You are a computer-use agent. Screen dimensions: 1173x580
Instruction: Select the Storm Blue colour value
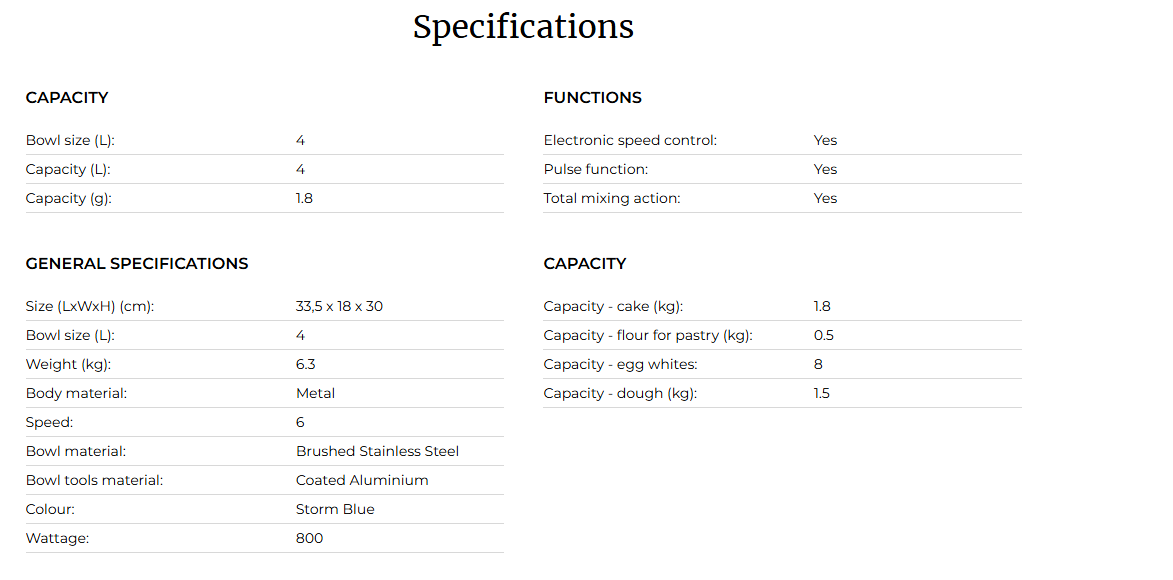(x=336, y=510)
